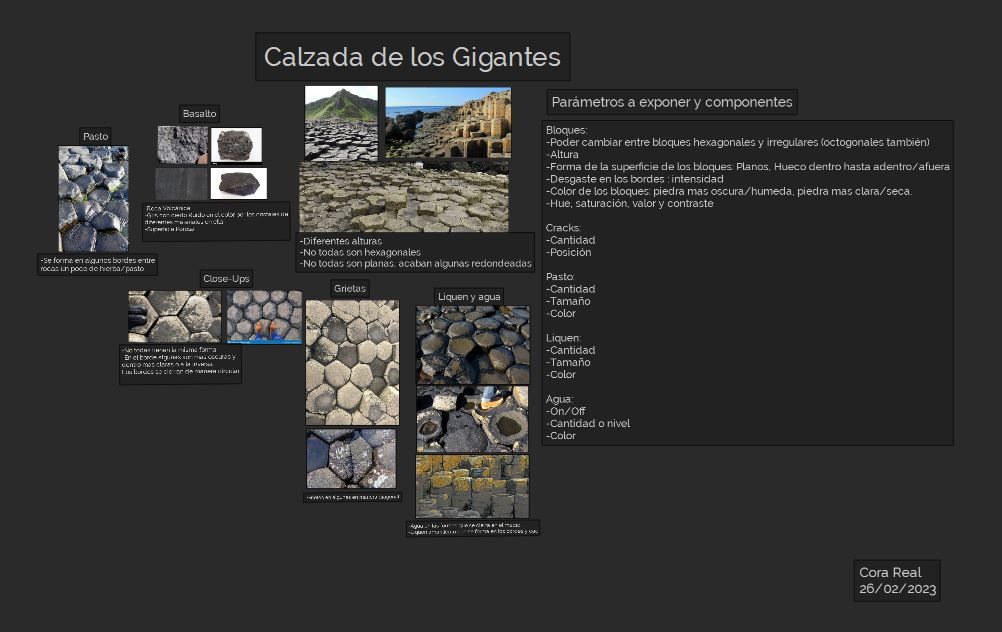The image size is (1002, 632).
Task: Click the Pasto label
Action: pyautogui.click(x=95, y=136)
